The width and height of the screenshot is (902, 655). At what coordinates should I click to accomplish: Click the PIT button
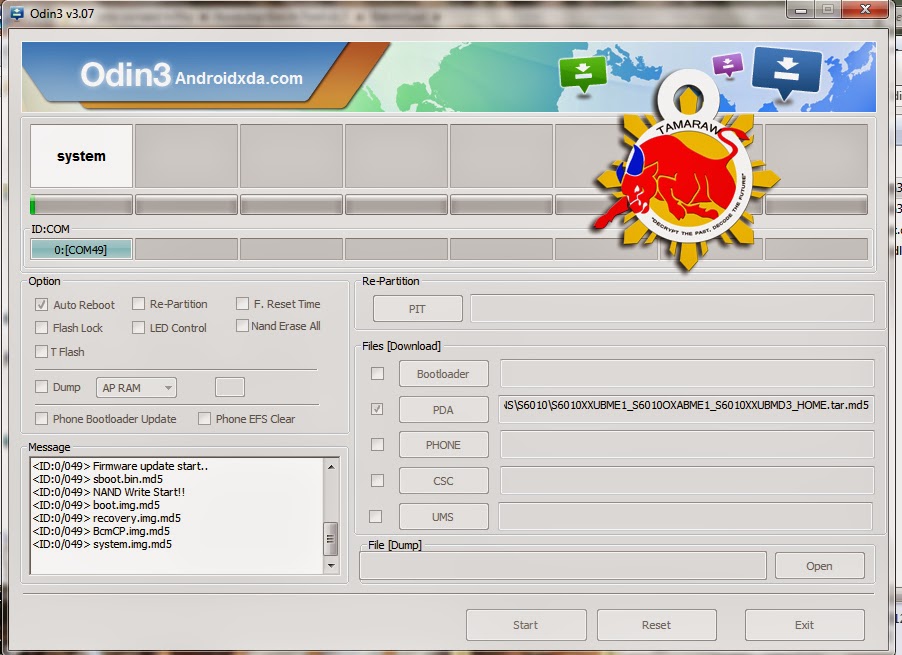tap(418, 309)
